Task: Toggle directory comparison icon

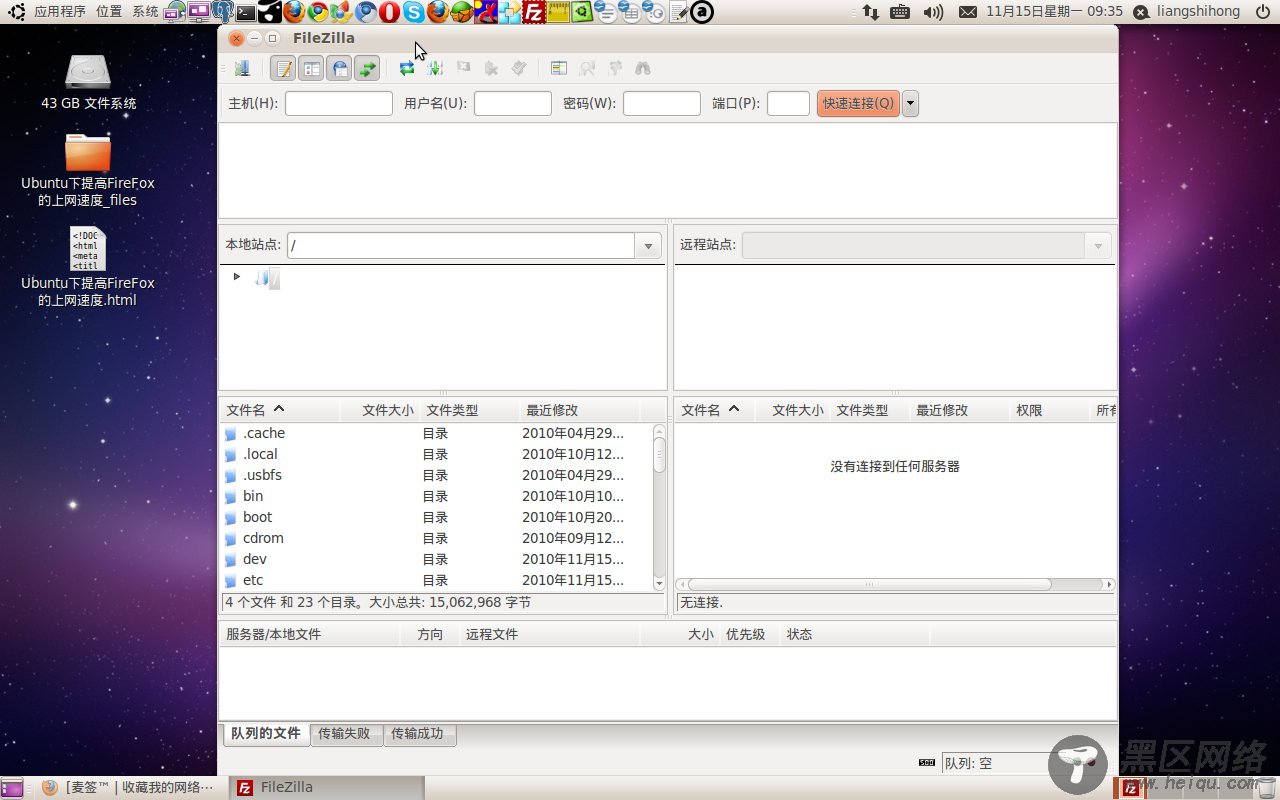Action: click(x=587, y=69)
